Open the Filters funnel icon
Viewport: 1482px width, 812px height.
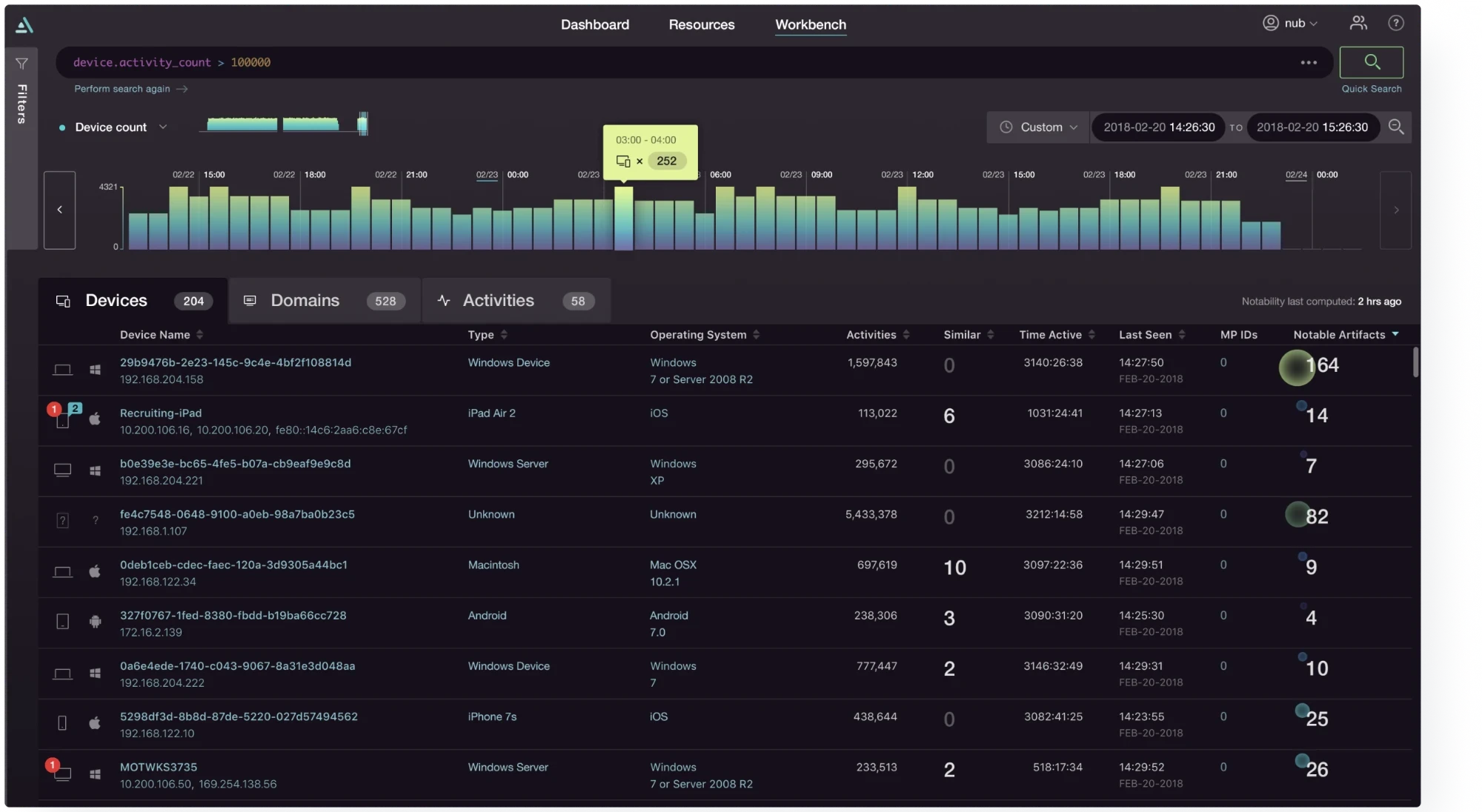pos(21,64)
